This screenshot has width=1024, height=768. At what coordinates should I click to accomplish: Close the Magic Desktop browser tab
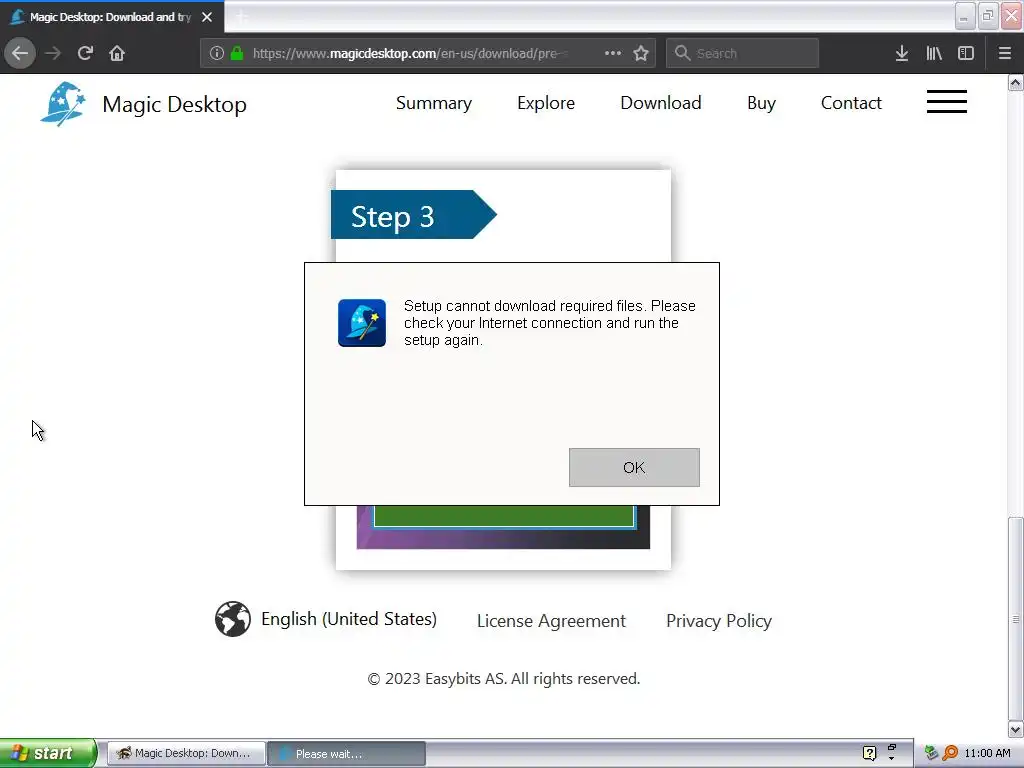click(207, 17)
